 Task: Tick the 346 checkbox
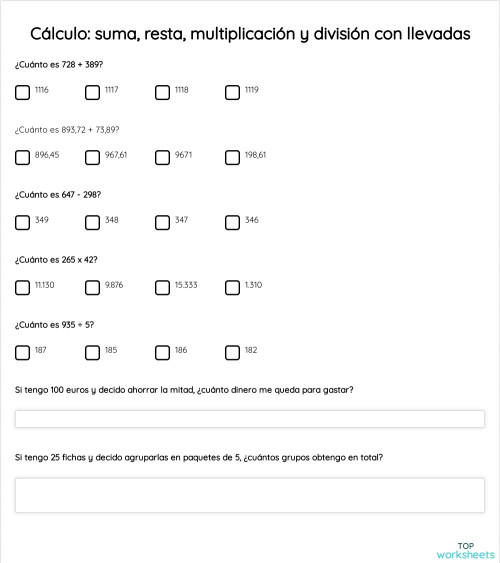pyautogui.click(x=232, y=222)
